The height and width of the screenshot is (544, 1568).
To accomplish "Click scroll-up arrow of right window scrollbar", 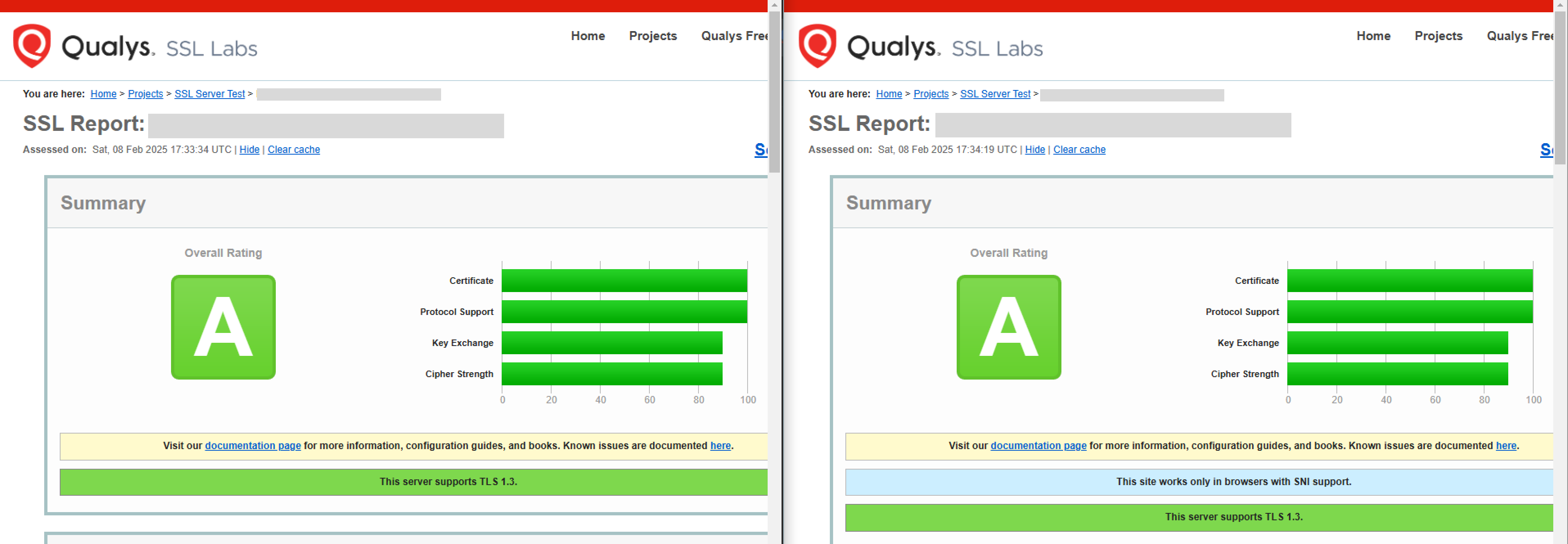I will tap(1560, 5).
